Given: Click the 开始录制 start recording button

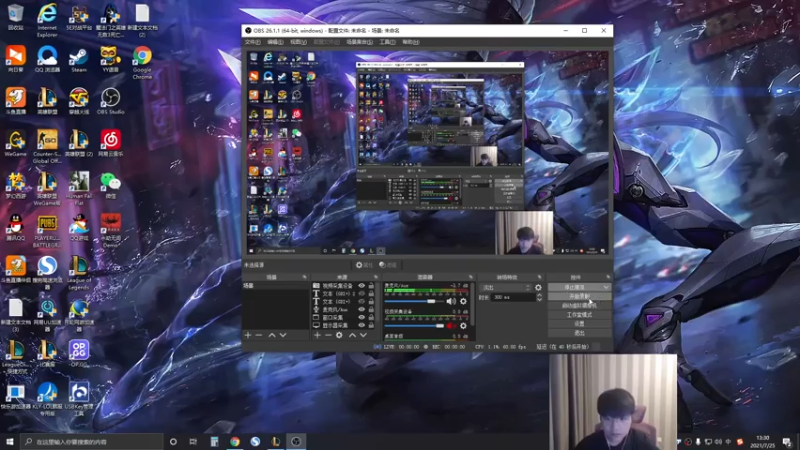Looking at the screenshot, I should tap(579, 296).
